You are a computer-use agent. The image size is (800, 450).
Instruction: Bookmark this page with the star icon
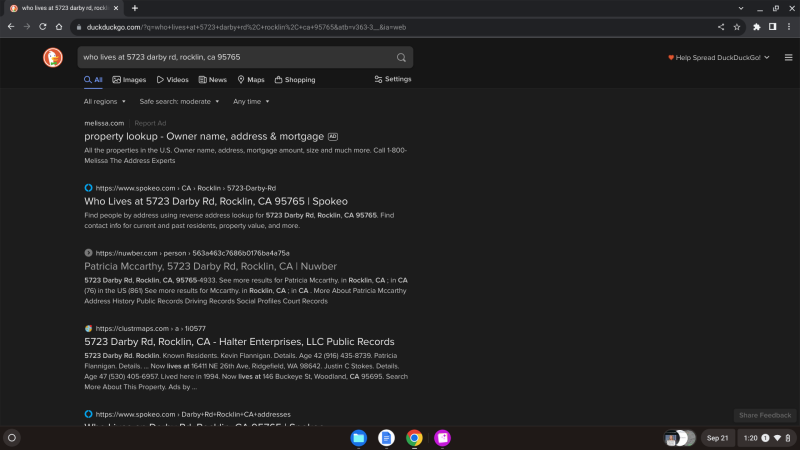[737, 27]
